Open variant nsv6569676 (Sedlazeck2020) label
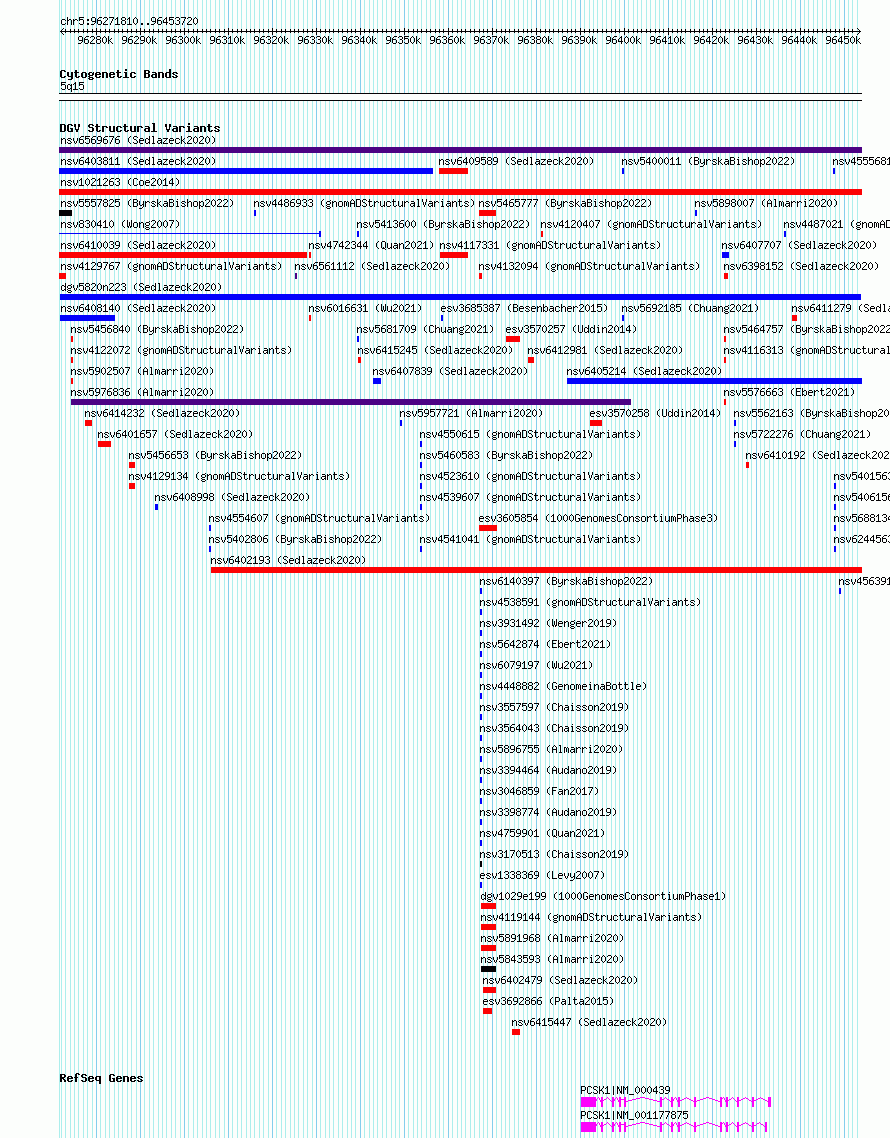The width and height of the screenshot is (890, 1138). 138,140
